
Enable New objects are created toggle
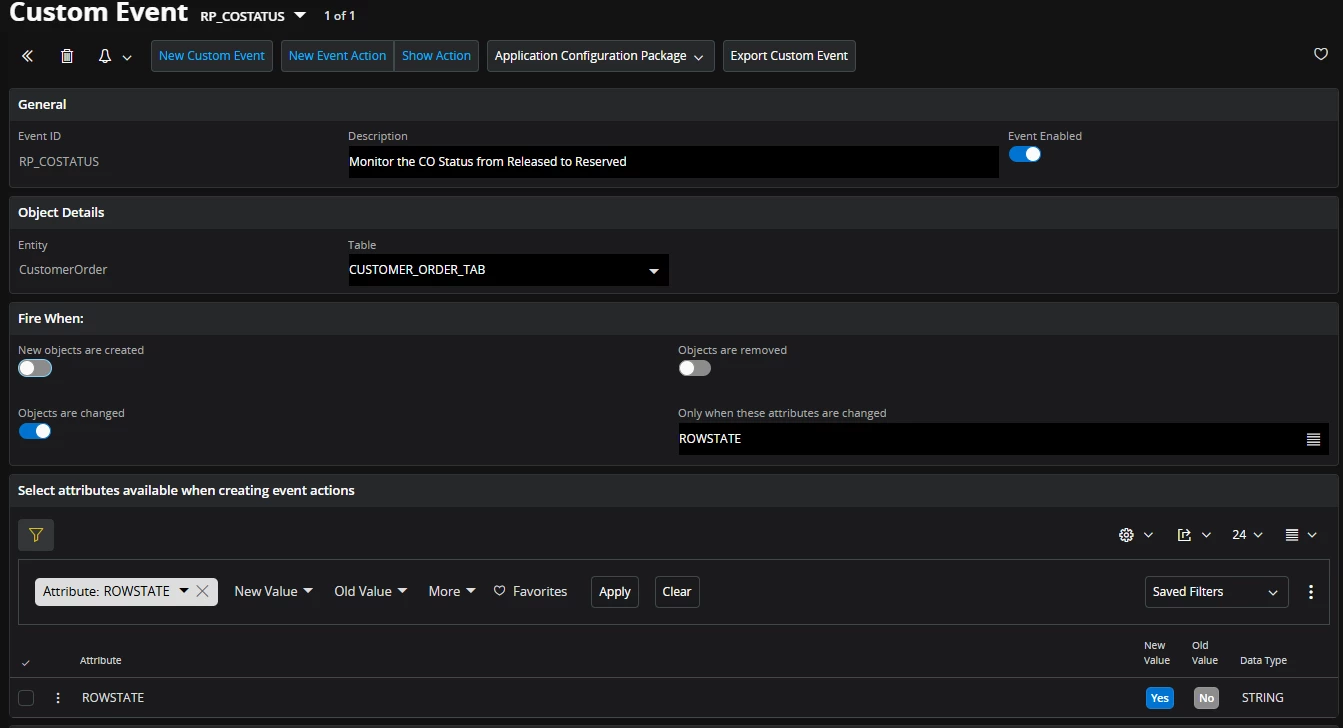pyautogui.click(x=35, y=368)
